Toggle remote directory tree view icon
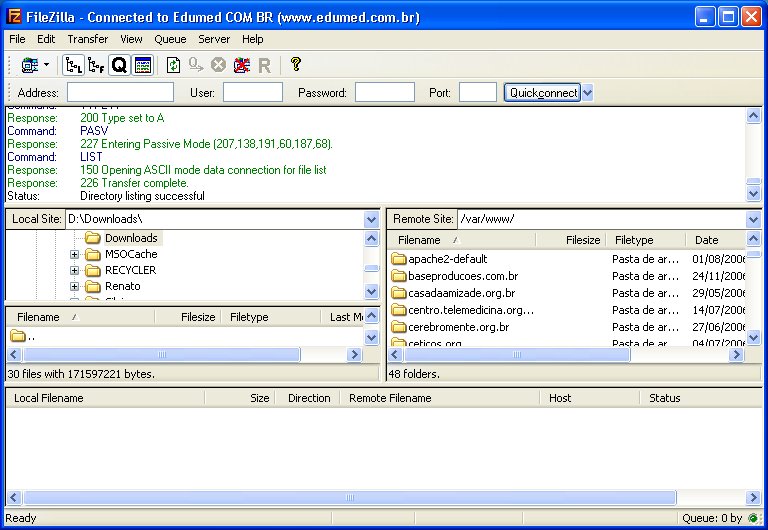The height and width of the screenshot is (530, 768). [x=96, y=65]
